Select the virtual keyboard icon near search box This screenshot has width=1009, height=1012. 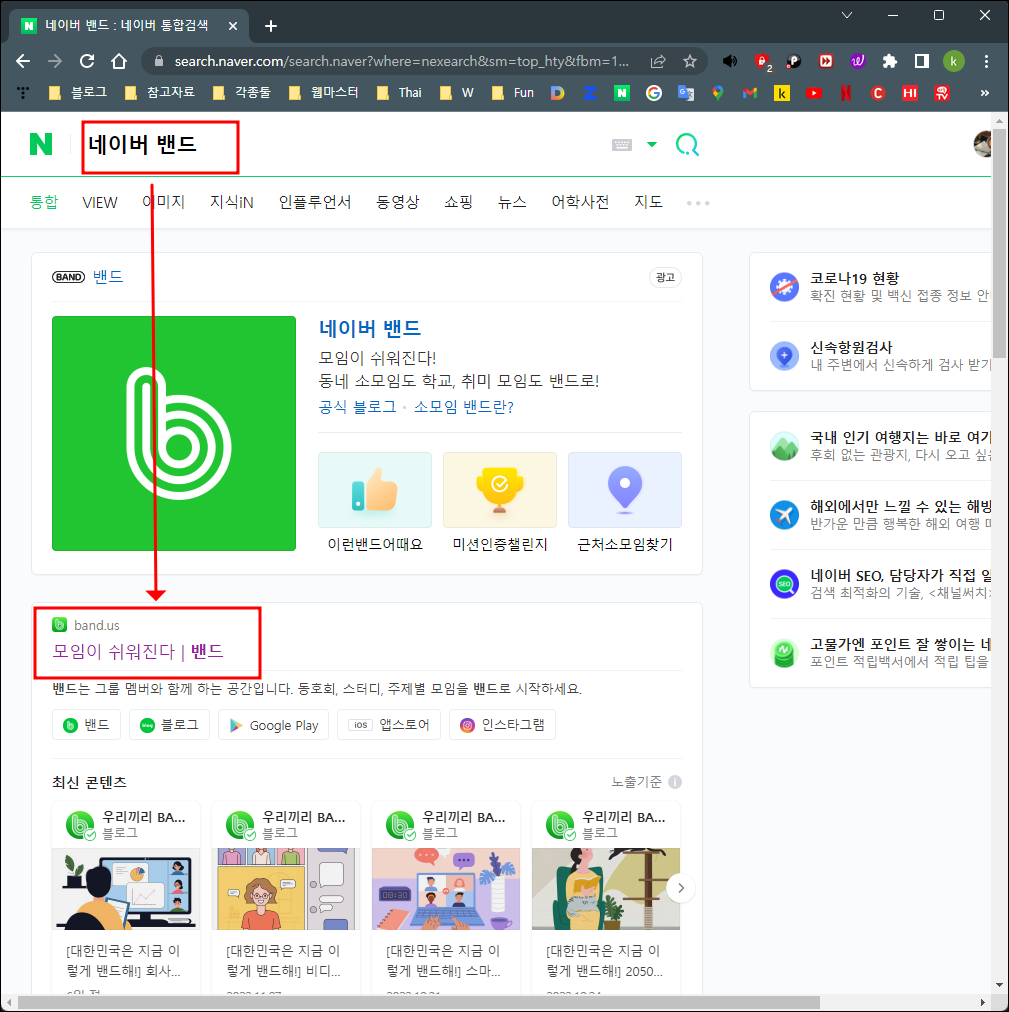click(x=621, y=144)
